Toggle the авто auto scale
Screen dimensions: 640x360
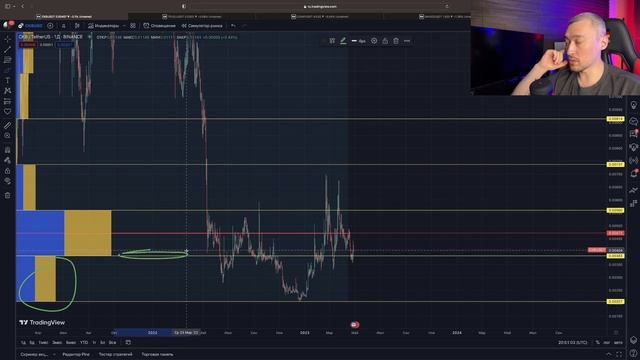(618, 342)
